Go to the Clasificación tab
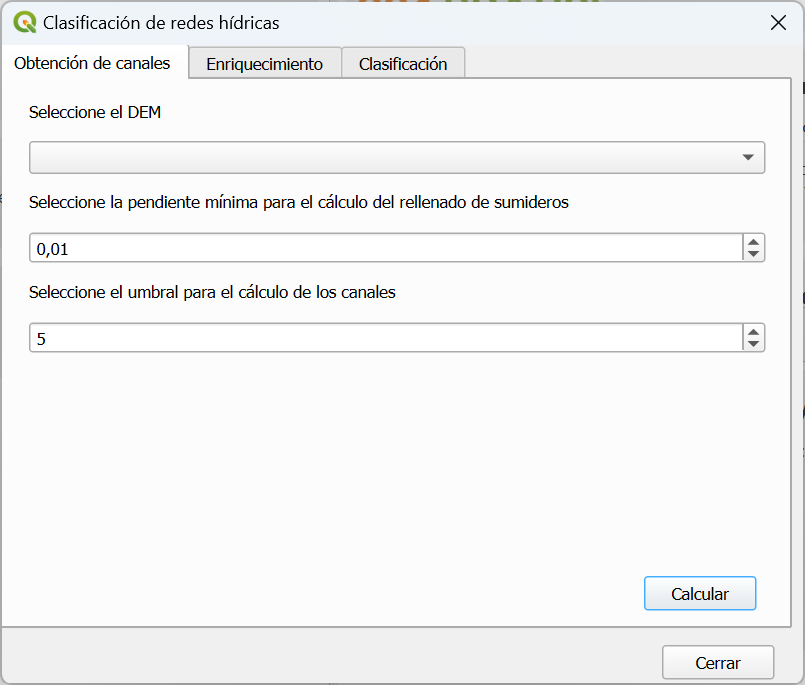 tap(402, 64)
